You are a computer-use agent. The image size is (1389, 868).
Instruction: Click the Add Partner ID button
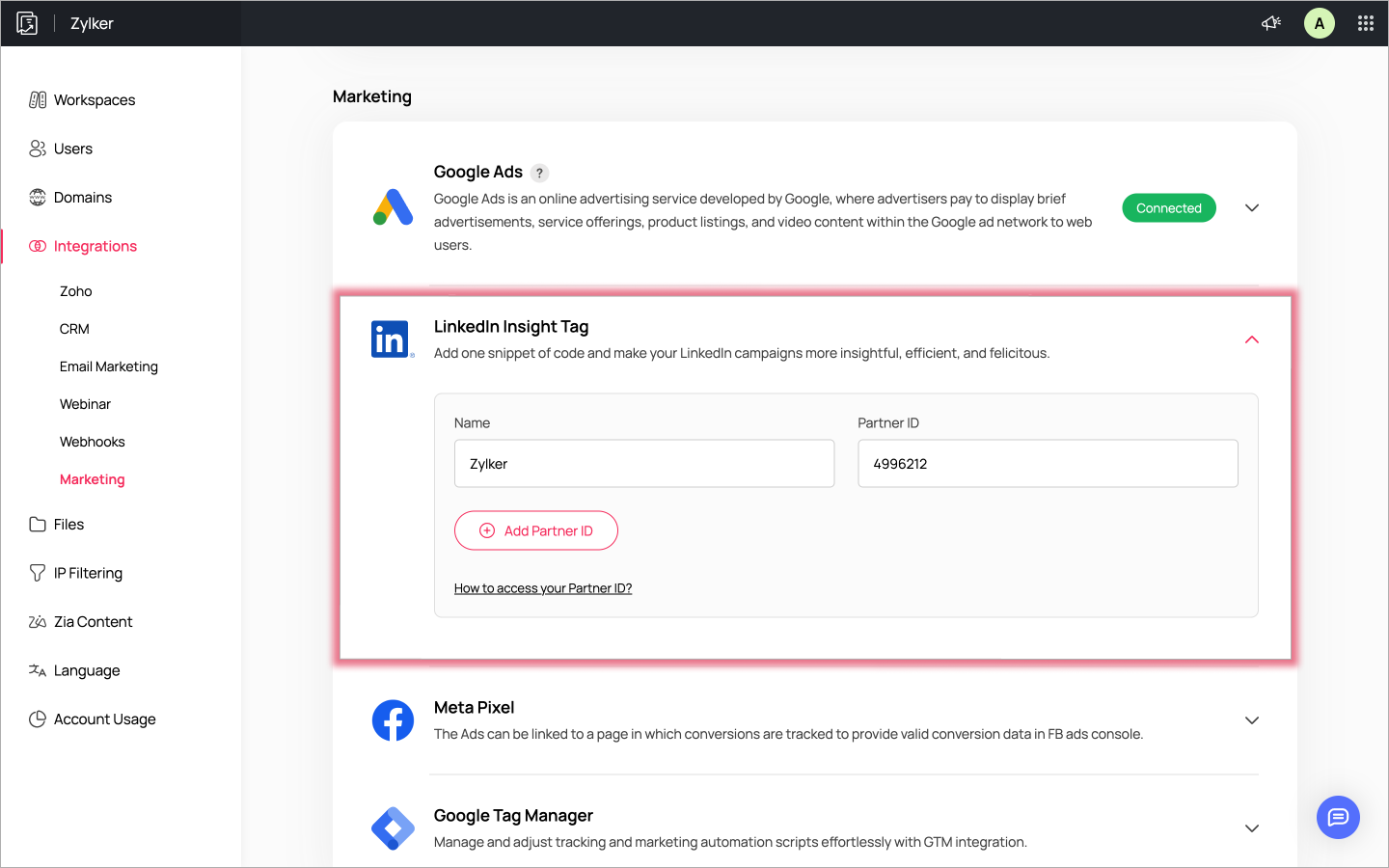point(536,530)
